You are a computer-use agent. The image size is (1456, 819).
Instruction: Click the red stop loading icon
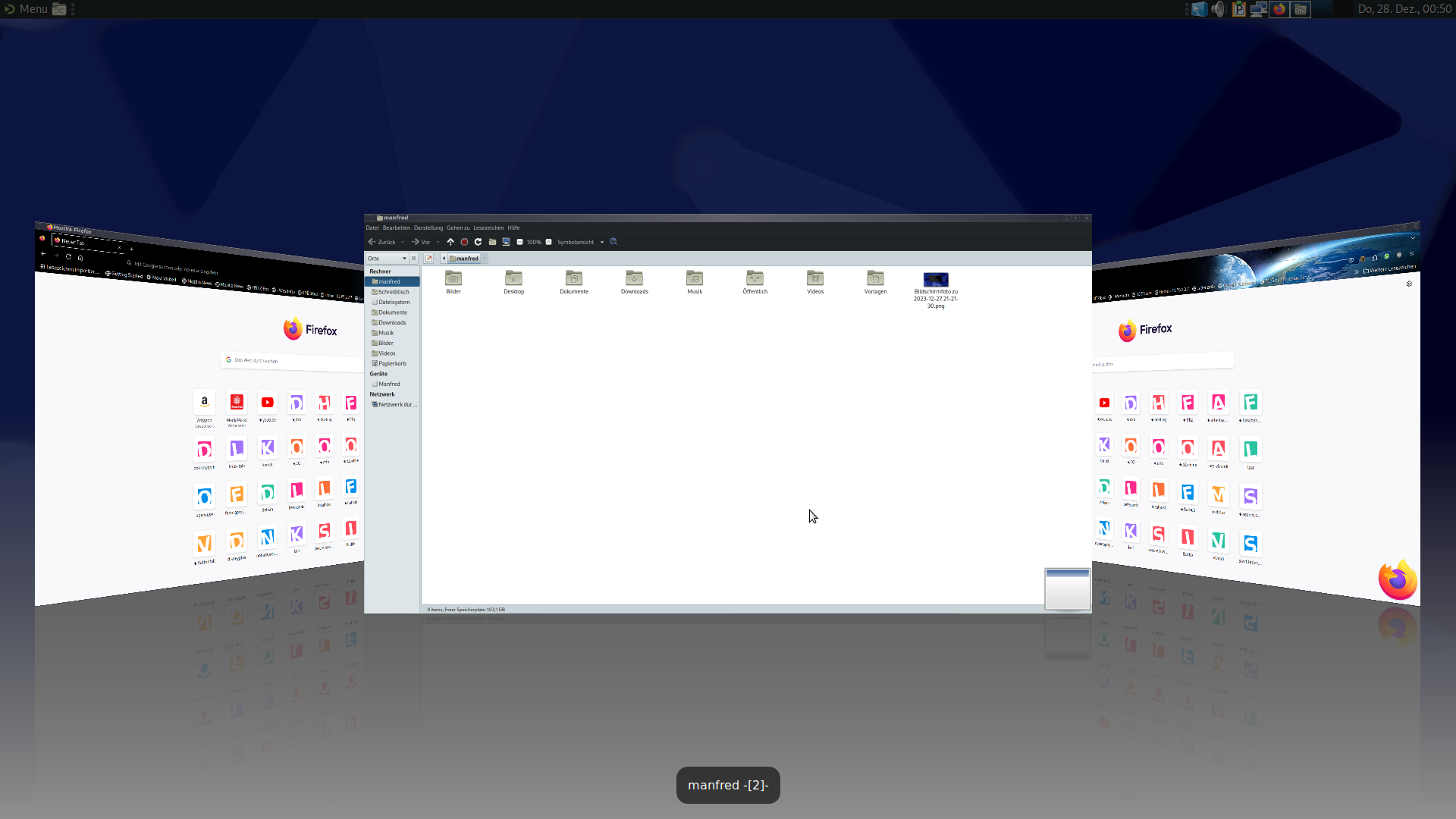point(464,242)
